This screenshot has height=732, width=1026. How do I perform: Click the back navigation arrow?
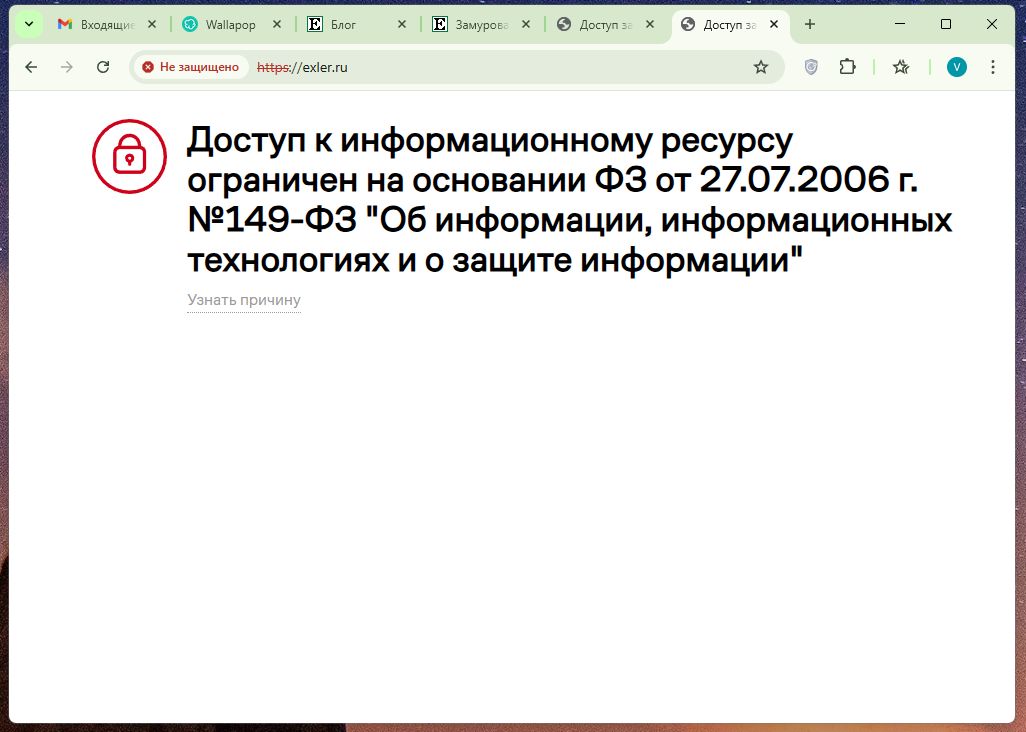31,67
